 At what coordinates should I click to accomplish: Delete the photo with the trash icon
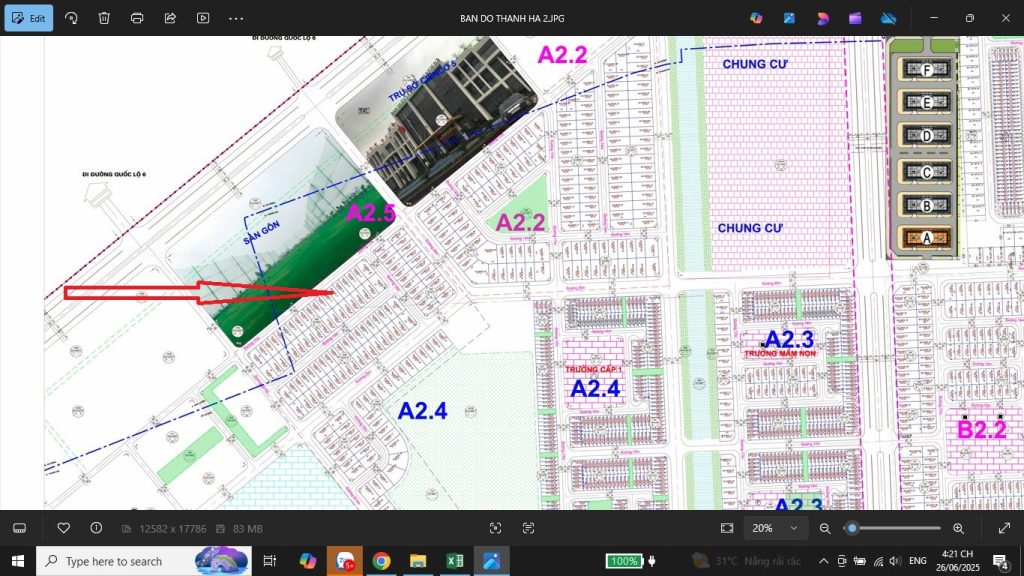pyautogui.click(x=104, y=18)
